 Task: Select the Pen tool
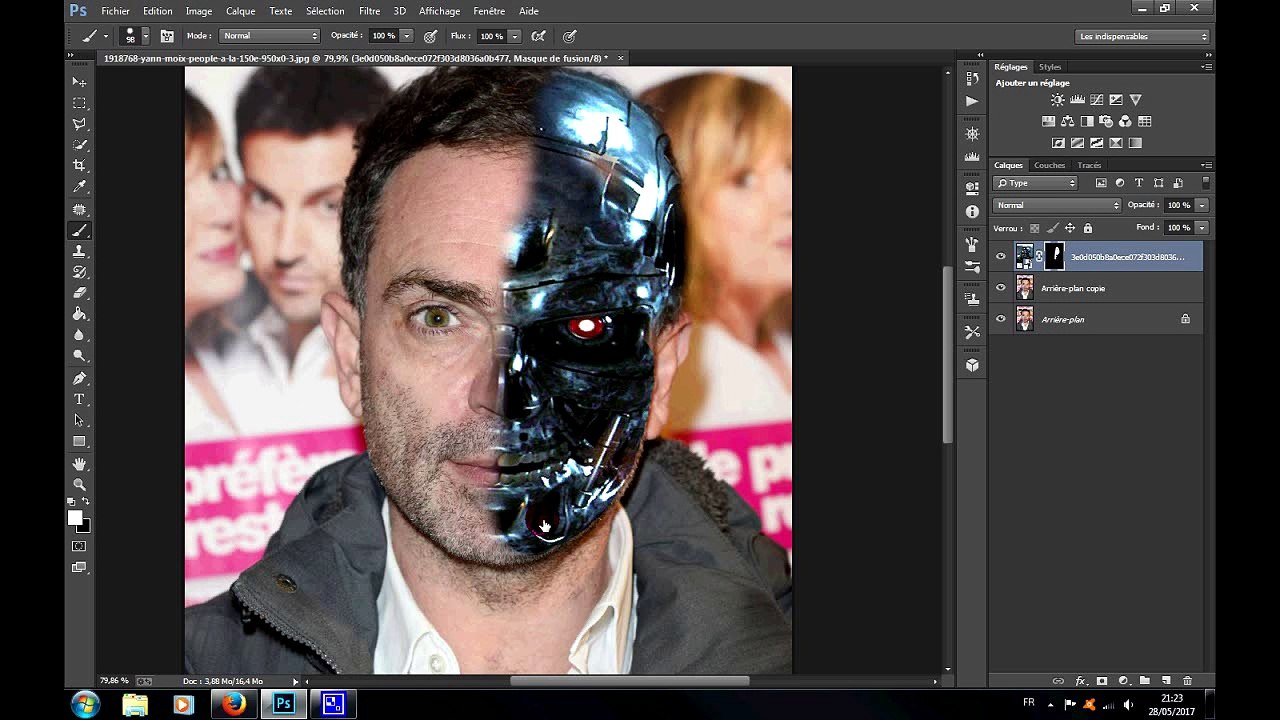[79, 379]
